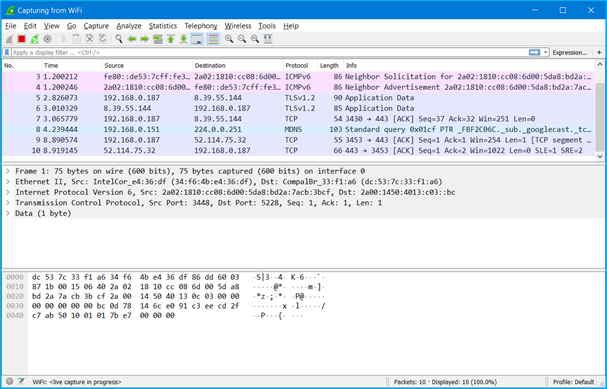Sort by the Time column header
Image resolution: width=607 pixels, height=389 pixels.
72,65
